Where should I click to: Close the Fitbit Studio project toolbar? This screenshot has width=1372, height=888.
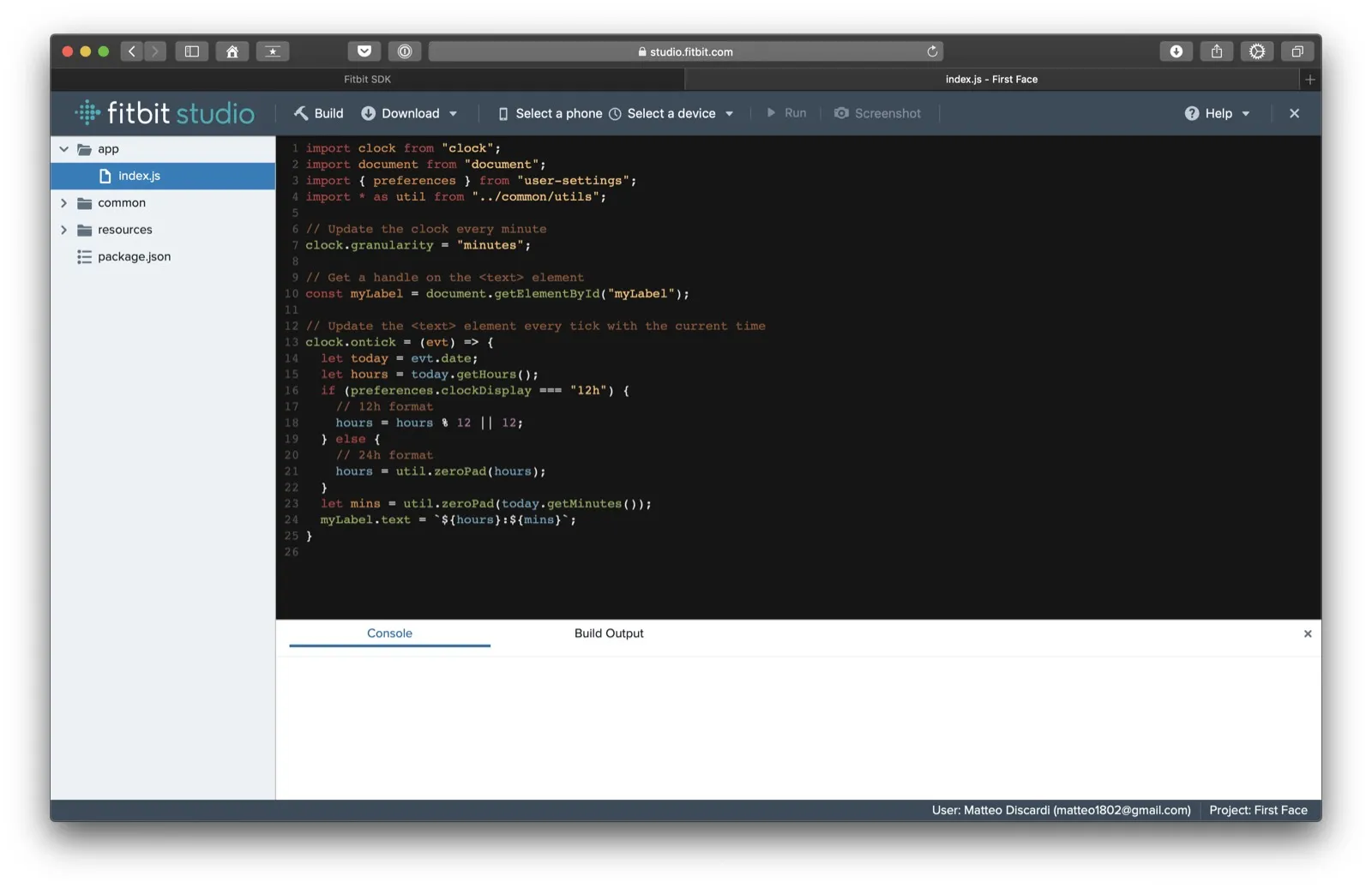(x=1294, y=113)
